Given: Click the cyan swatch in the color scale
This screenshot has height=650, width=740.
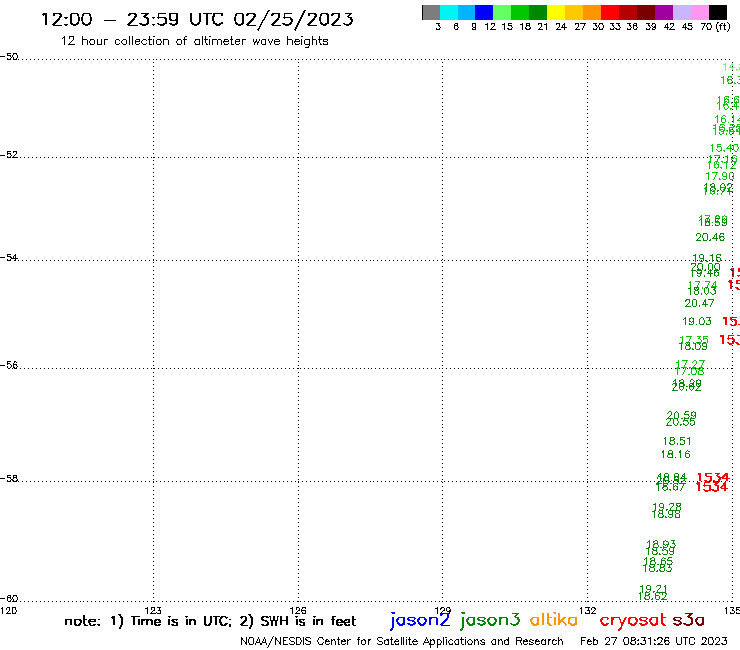Looking at the screenshot, I should [x=449, y=12].
